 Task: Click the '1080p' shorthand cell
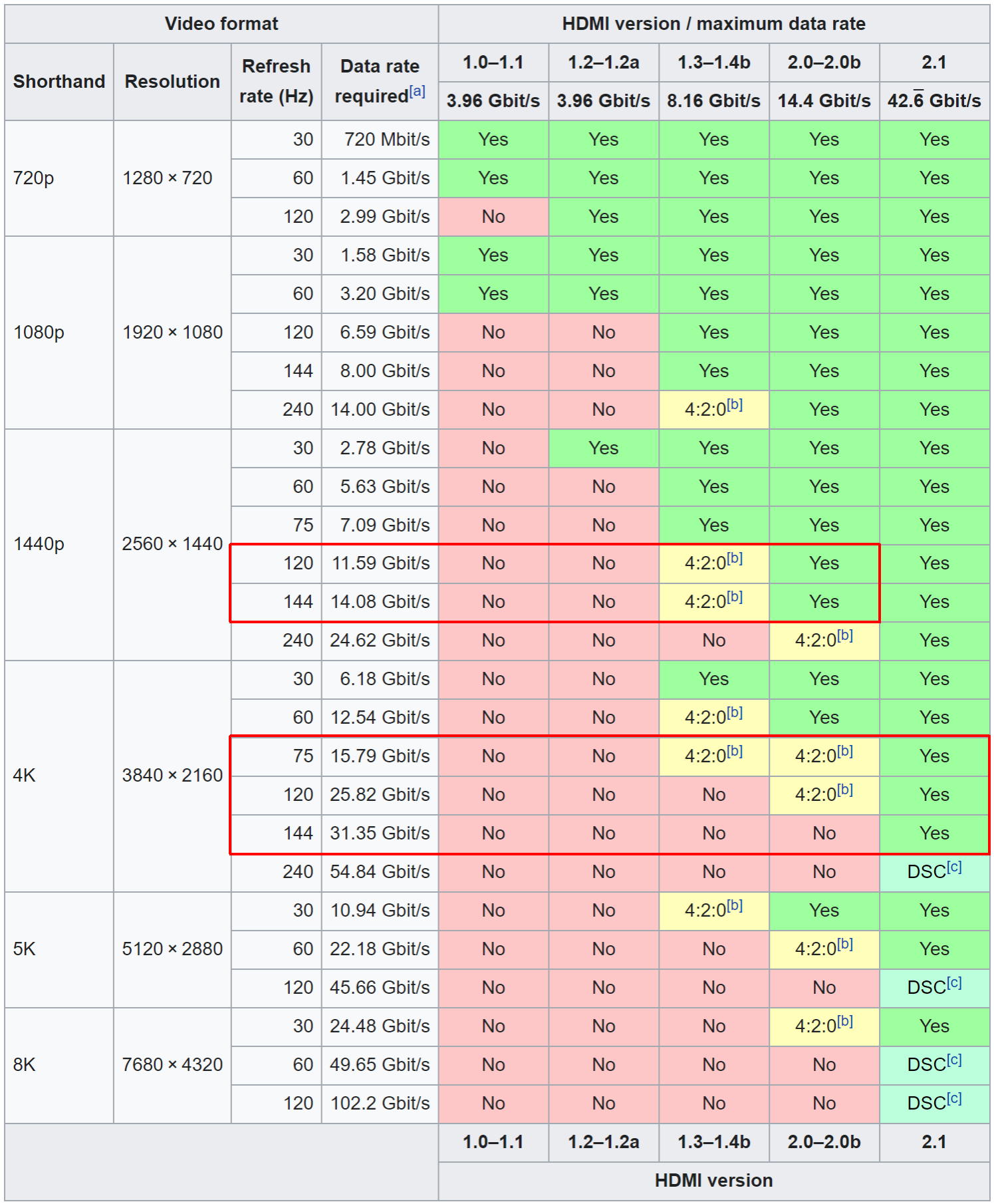(x=59, y=333)
